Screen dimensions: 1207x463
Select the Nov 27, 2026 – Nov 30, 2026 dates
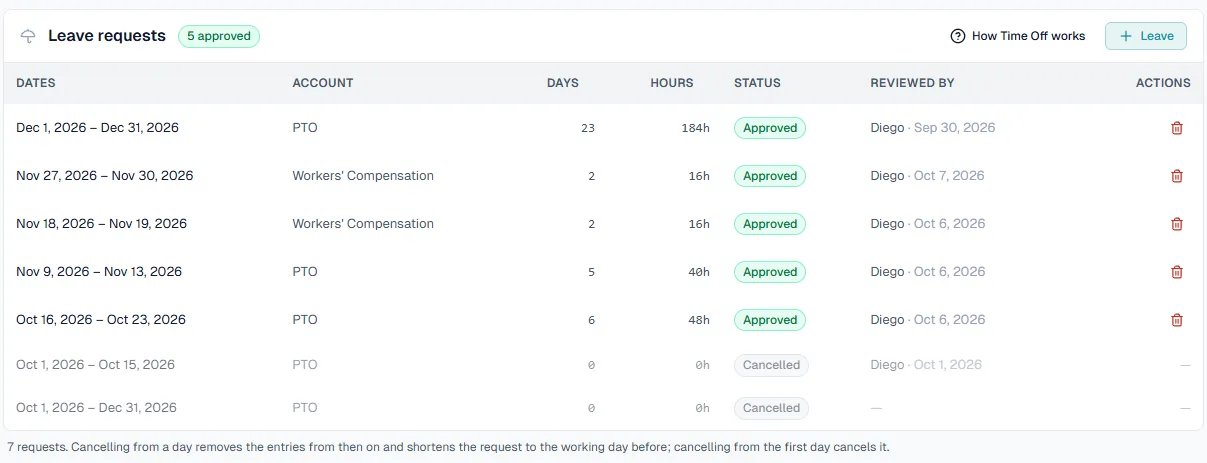pyautogui.click(x=105, y=176)
